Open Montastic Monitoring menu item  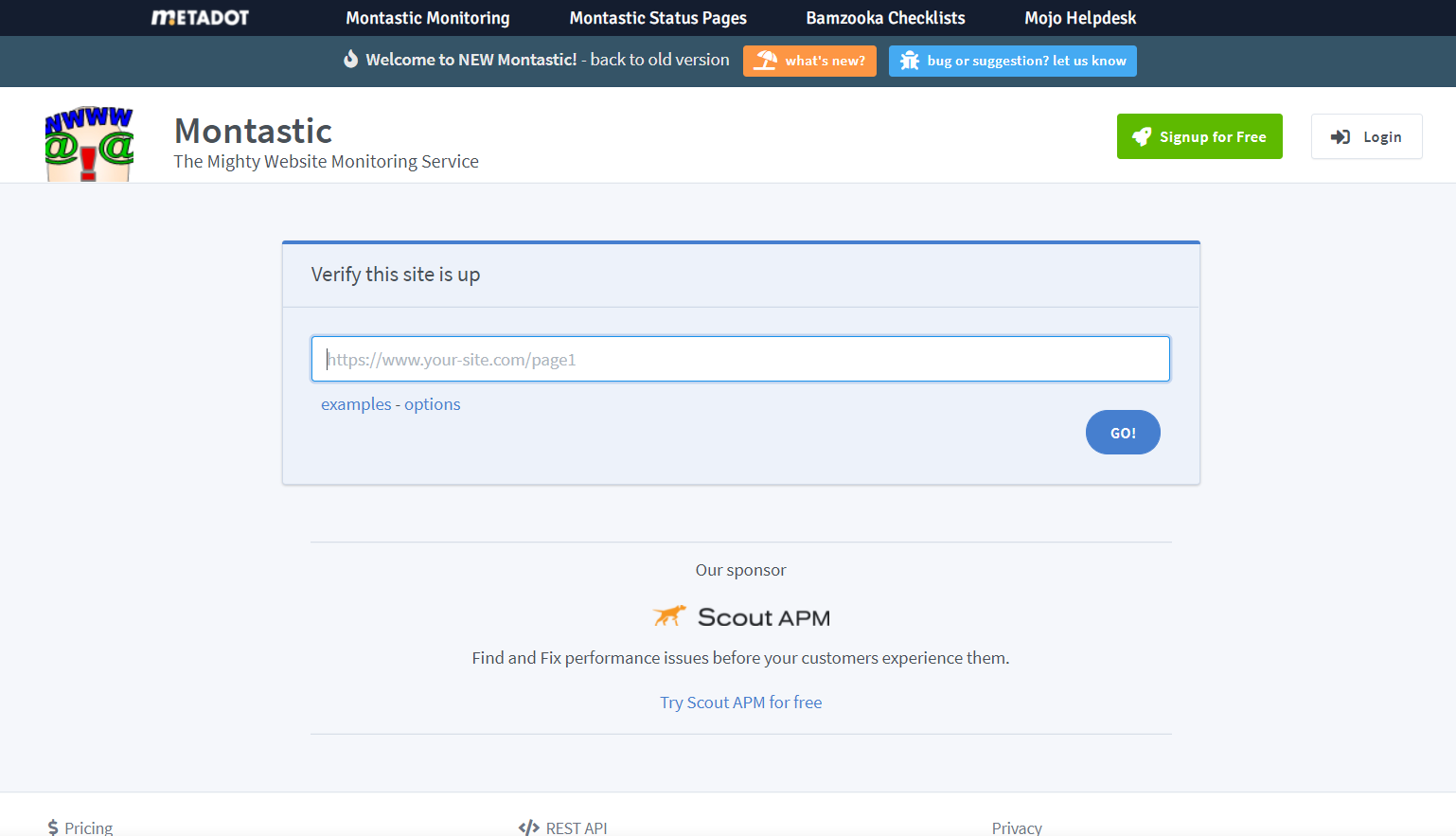coord(428,18)
